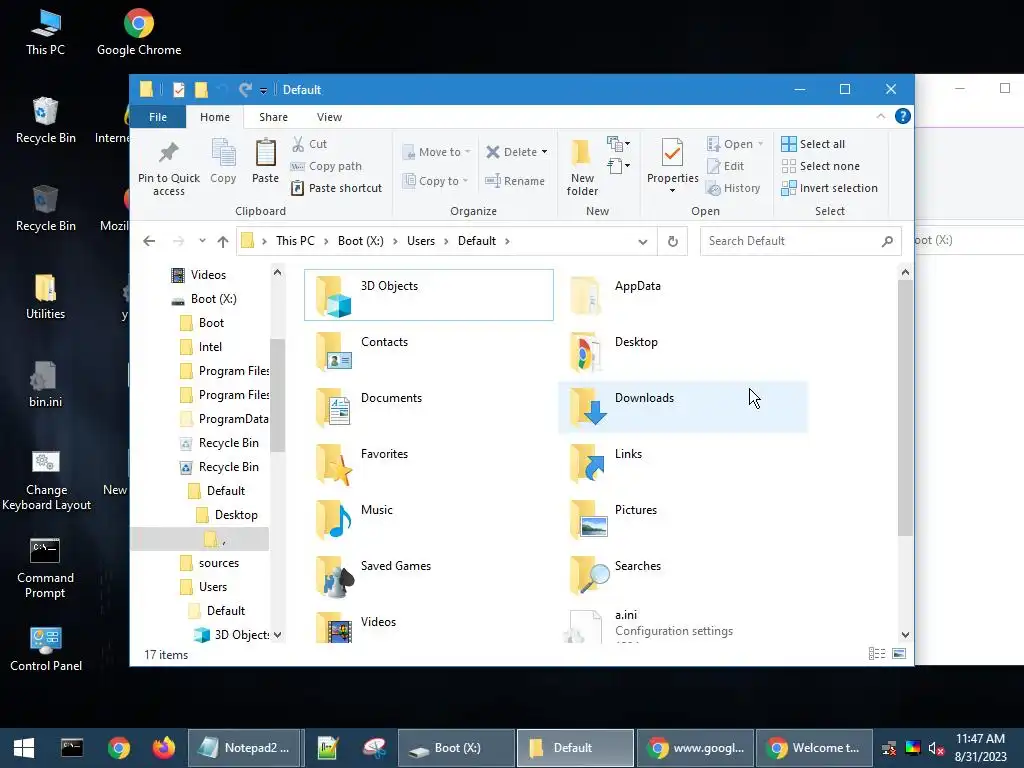Image resolution: width=1024 pixels, height=768 pixels.
Task: Open the Move to dropdown
Action: 436,152
